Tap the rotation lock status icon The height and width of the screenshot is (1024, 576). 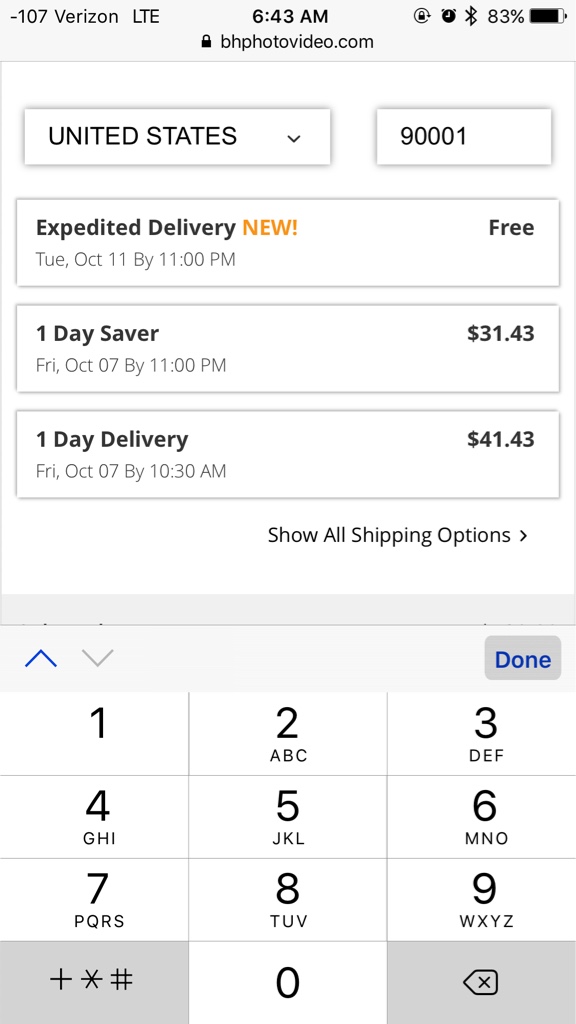[x=423, y=16]
